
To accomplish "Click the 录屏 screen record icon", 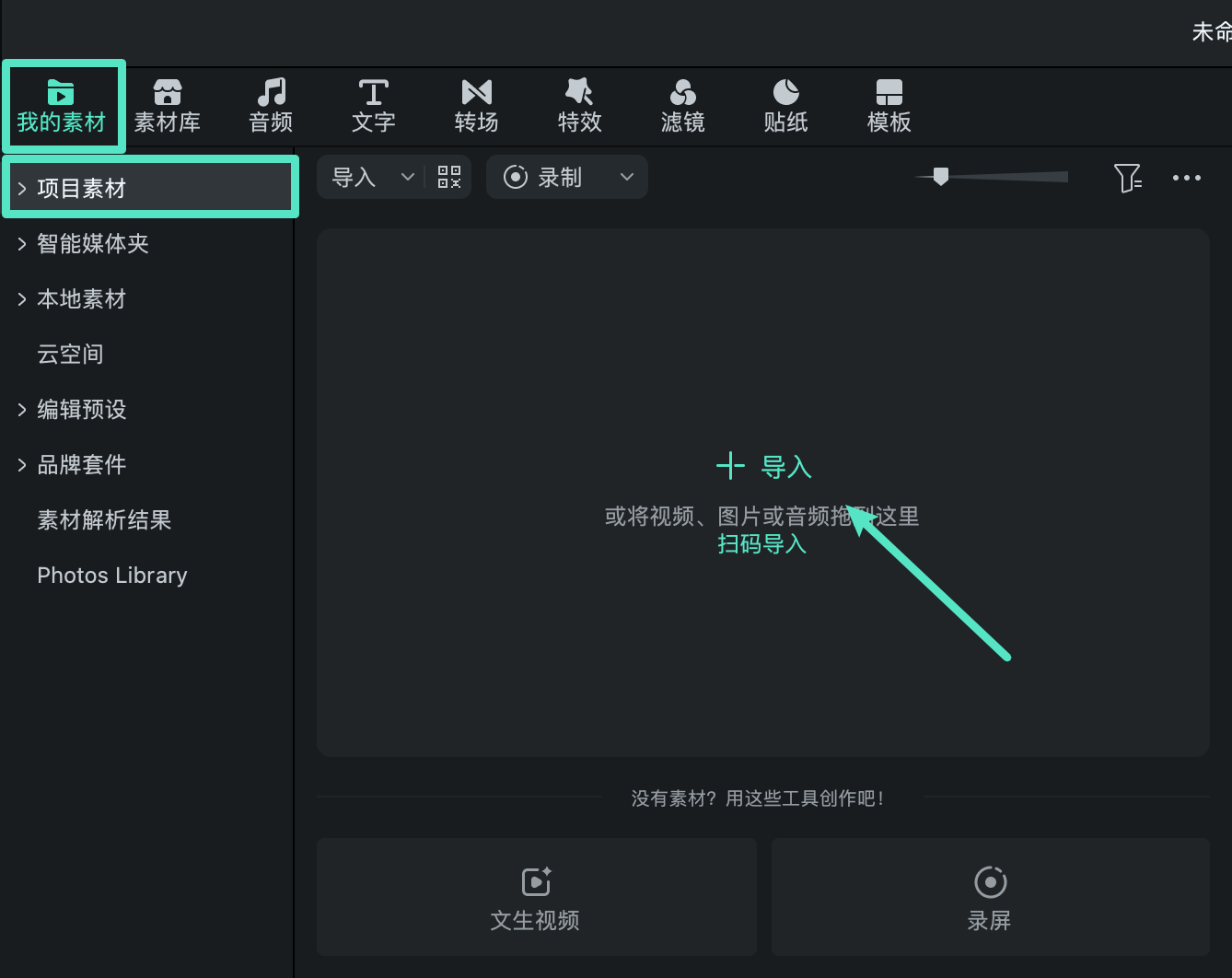I will pyautogui.click(x=991, y=881).
